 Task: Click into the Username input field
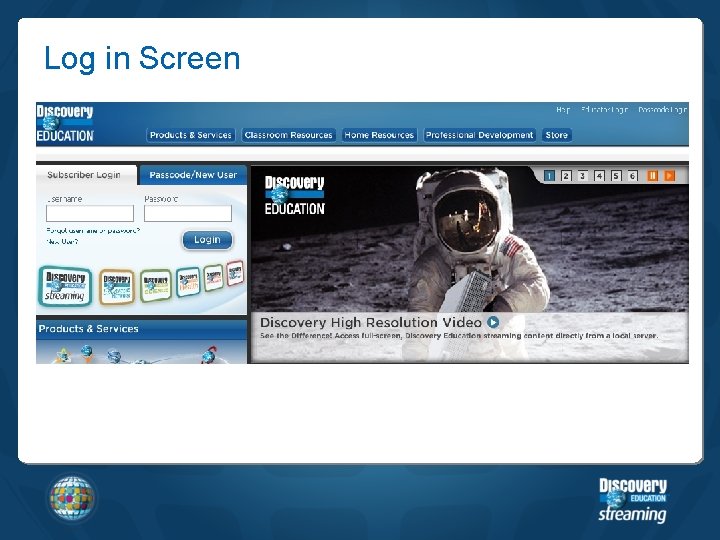(90, 214)
